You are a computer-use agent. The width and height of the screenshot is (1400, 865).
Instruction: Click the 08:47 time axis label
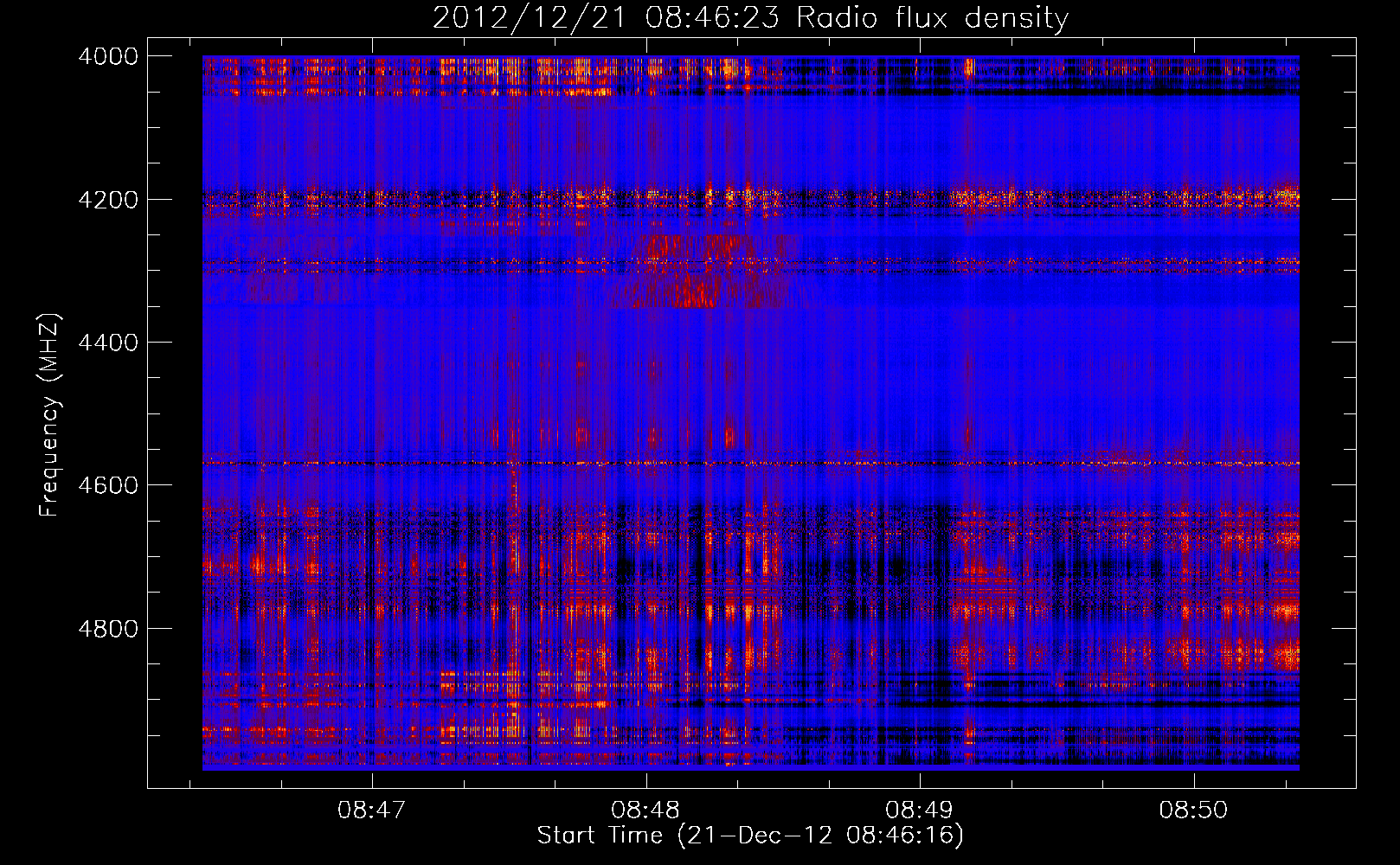coord(372,810)
